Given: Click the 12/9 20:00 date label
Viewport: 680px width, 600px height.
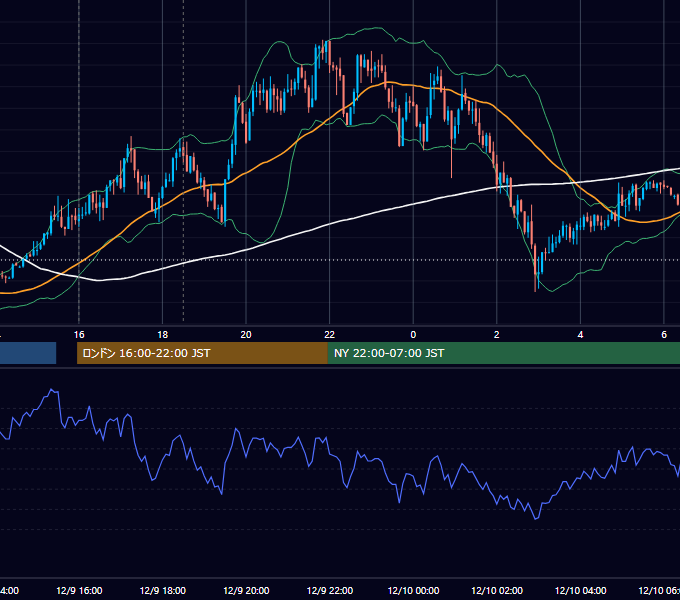Looking at the screenshot, I should (x=246, y=590).
